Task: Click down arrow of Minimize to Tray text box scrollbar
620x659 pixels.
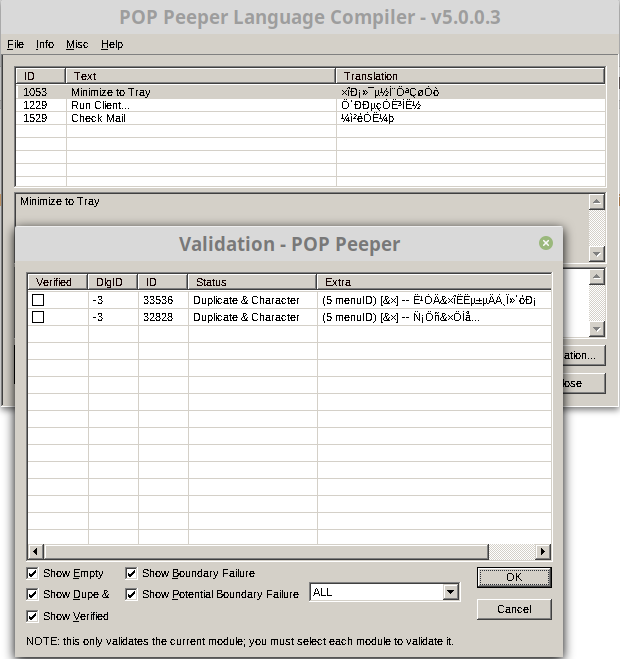Action: 597,253
